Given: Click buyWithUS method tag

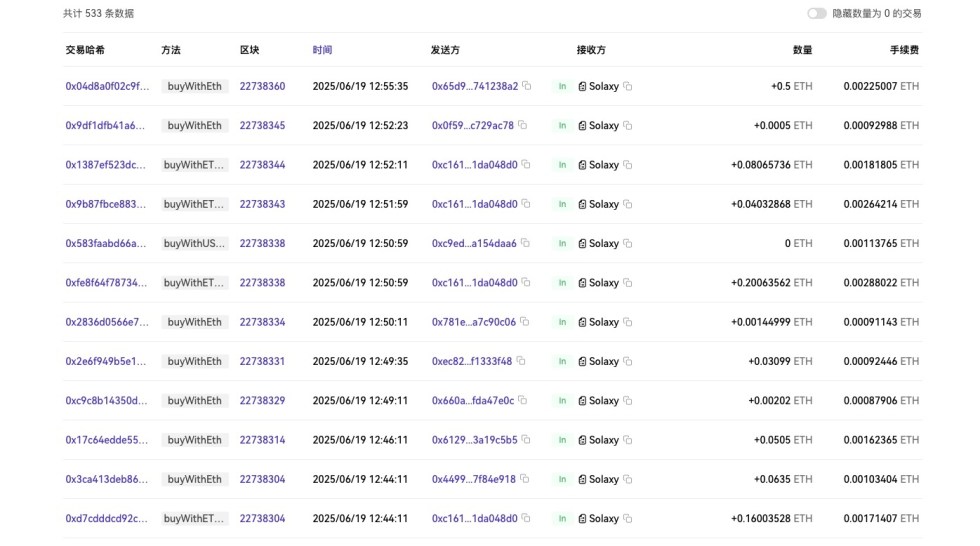Looking at the screenshot, I should (195, 244).
